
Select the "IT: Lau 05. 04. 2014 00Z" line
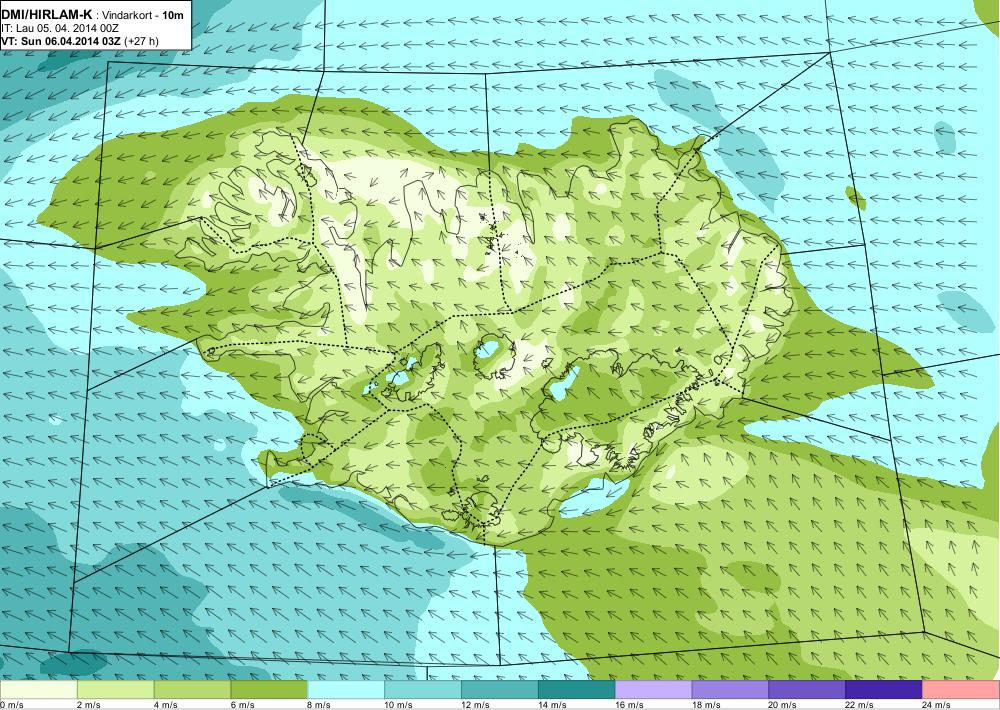[x=60, y=29]
